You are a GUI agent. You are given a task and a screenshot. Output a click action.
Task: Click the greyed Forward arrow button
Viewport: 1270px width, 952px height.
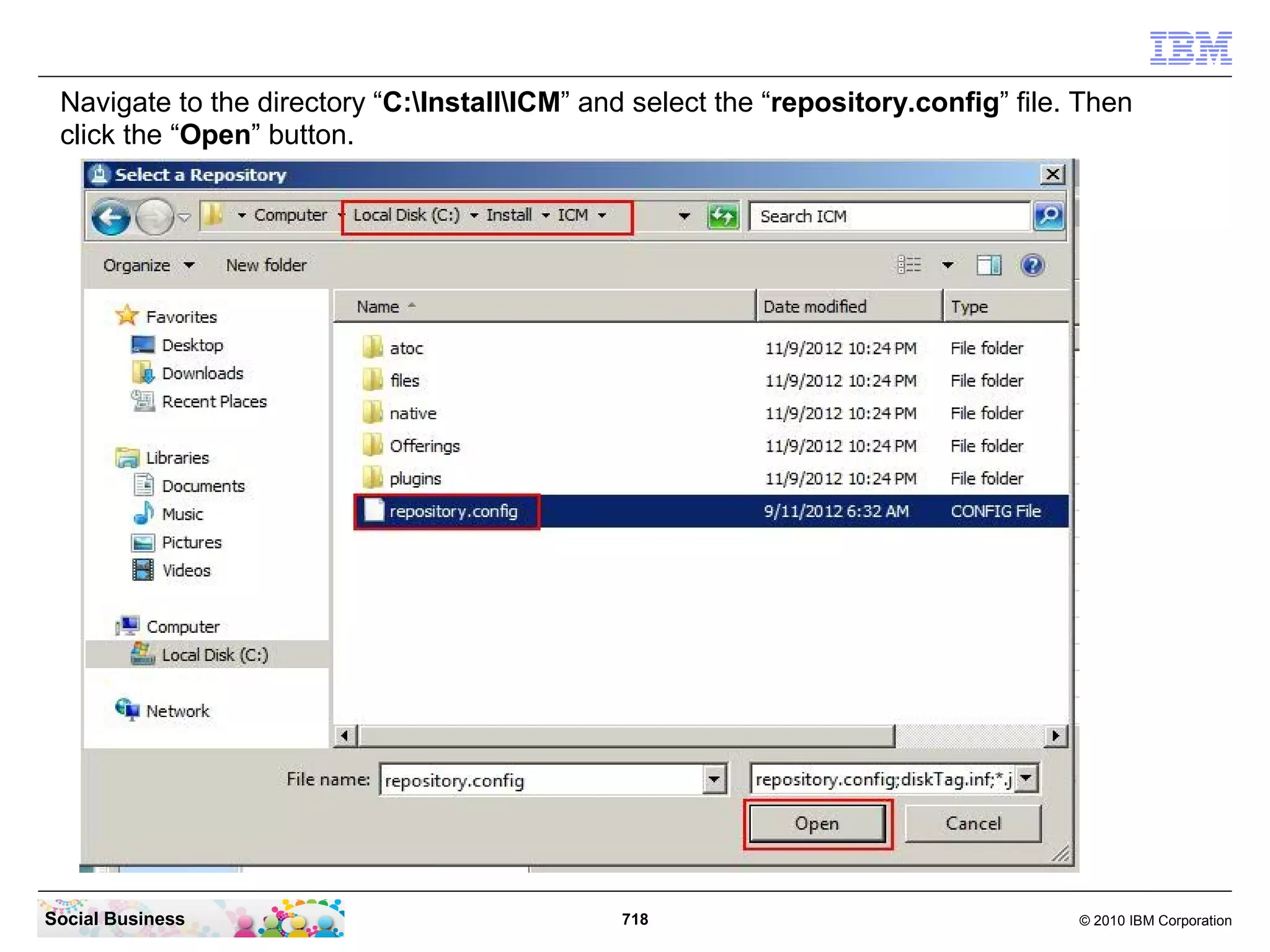(x=154, y=217)
